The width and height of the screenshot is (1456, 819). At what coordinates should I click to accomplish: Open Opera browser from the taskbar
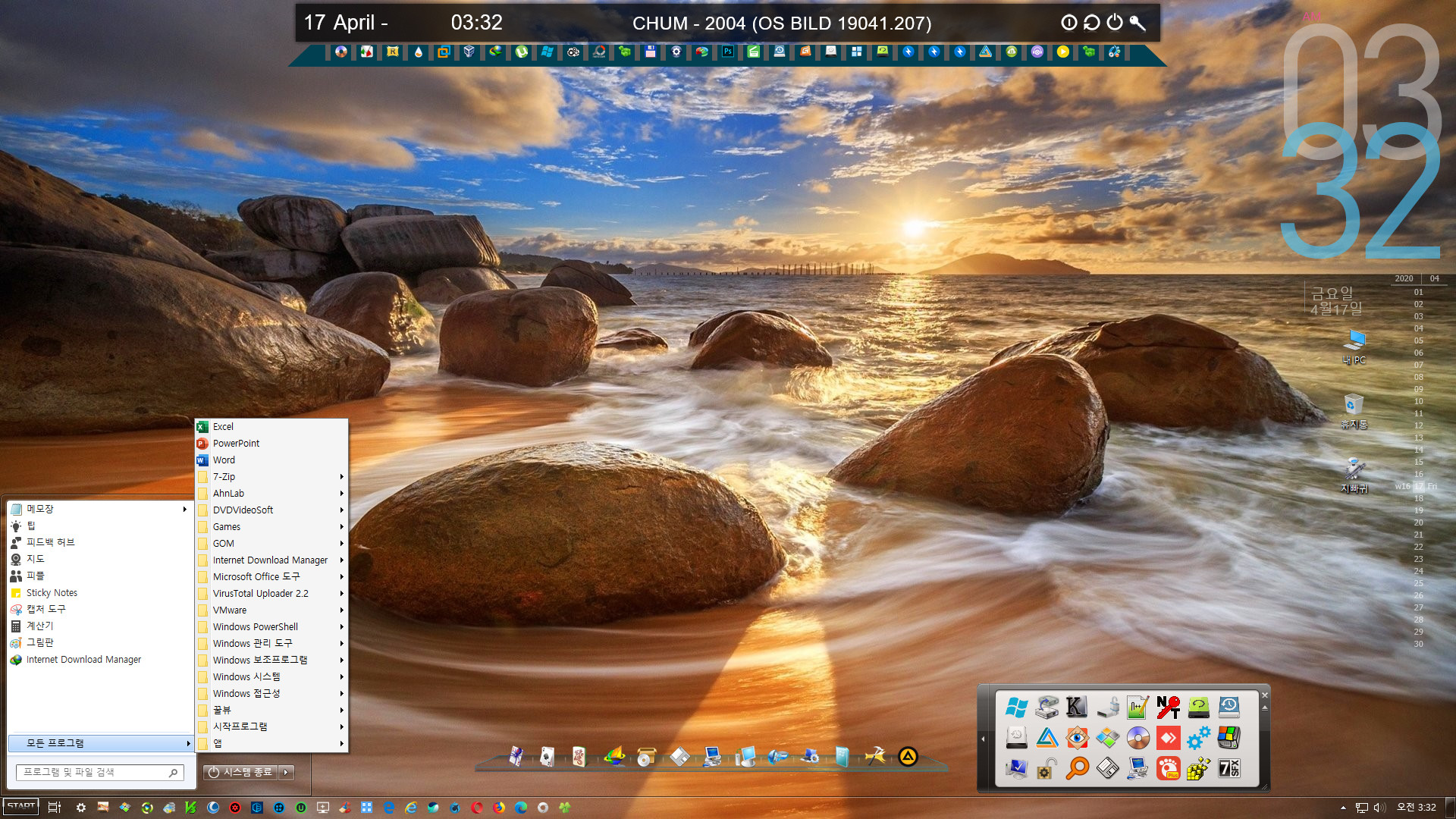477,808
